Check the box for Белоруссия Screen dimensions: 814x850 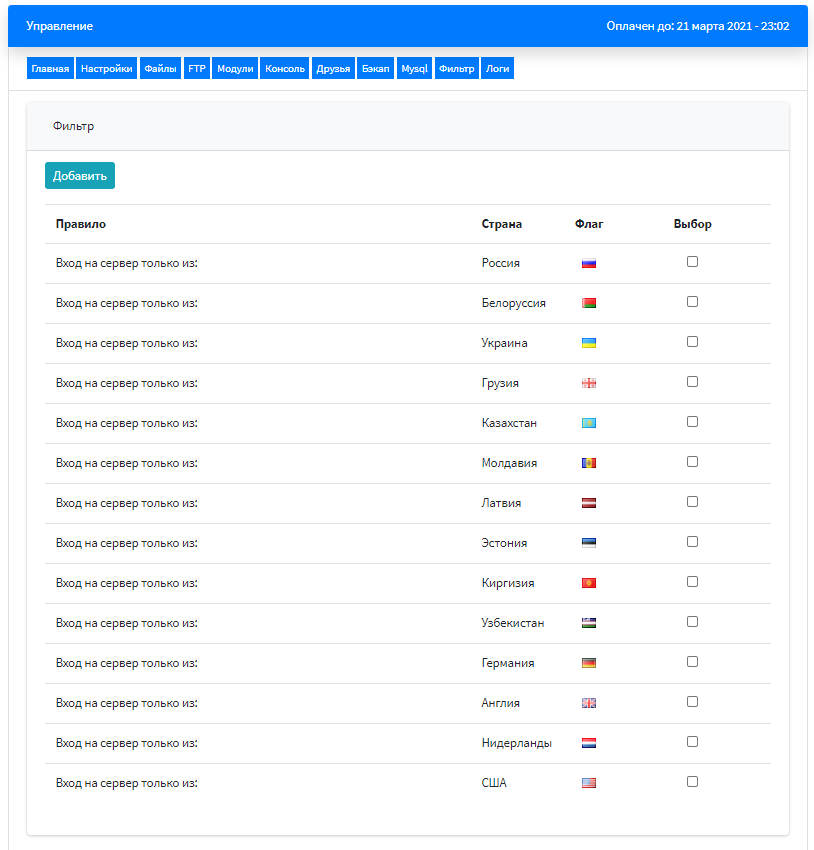(x=692, y=301)
